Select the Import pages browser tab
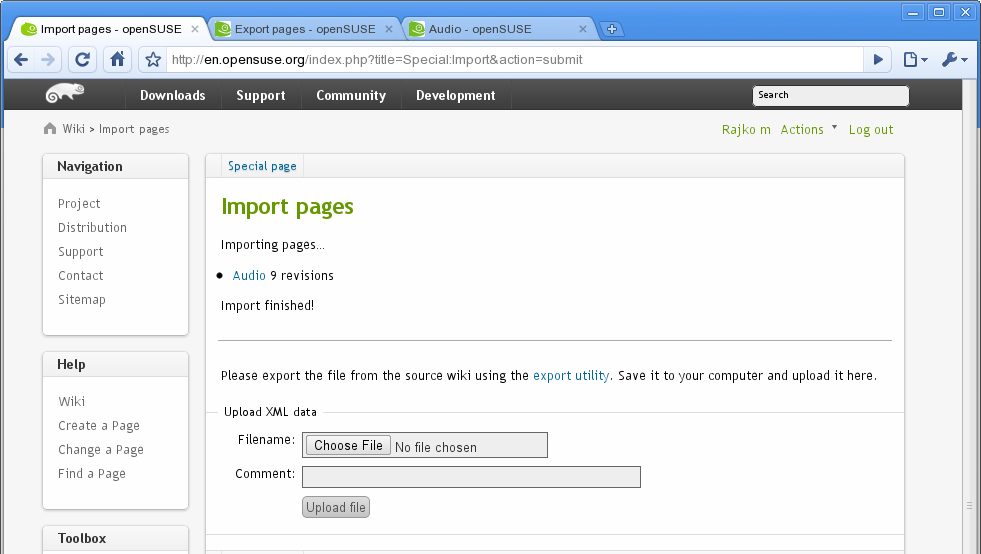 [x=109, y=29]
